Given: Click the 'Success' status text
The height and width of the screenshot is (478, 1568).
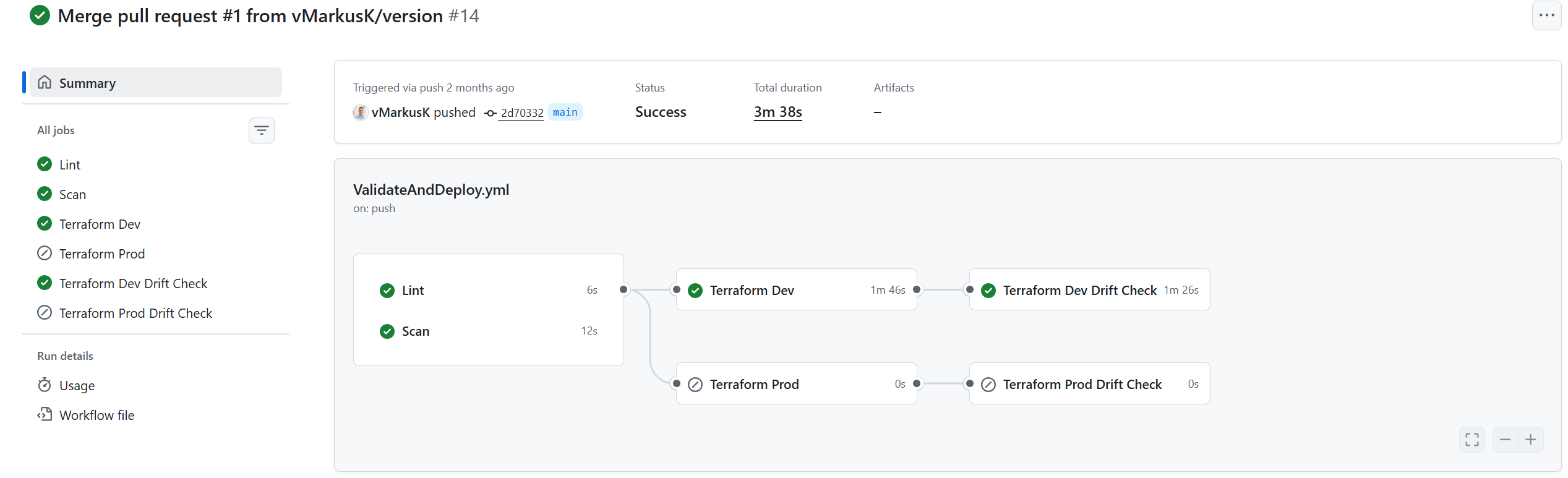Looking at the screenshot, I should [x=661, y=112].
